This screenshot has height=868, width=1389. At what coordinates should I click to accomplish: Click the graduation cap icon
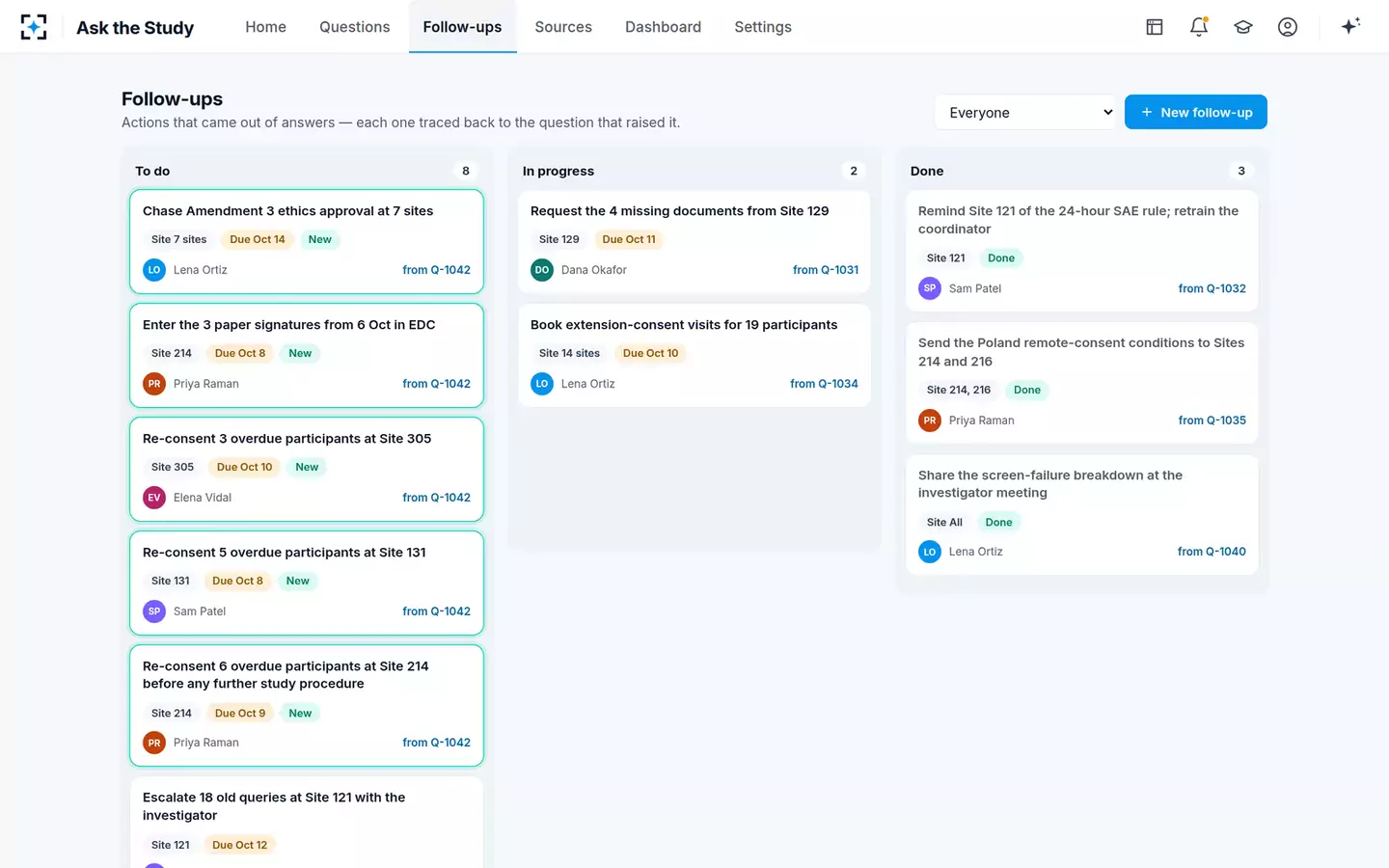click(x=1243, y=27)
